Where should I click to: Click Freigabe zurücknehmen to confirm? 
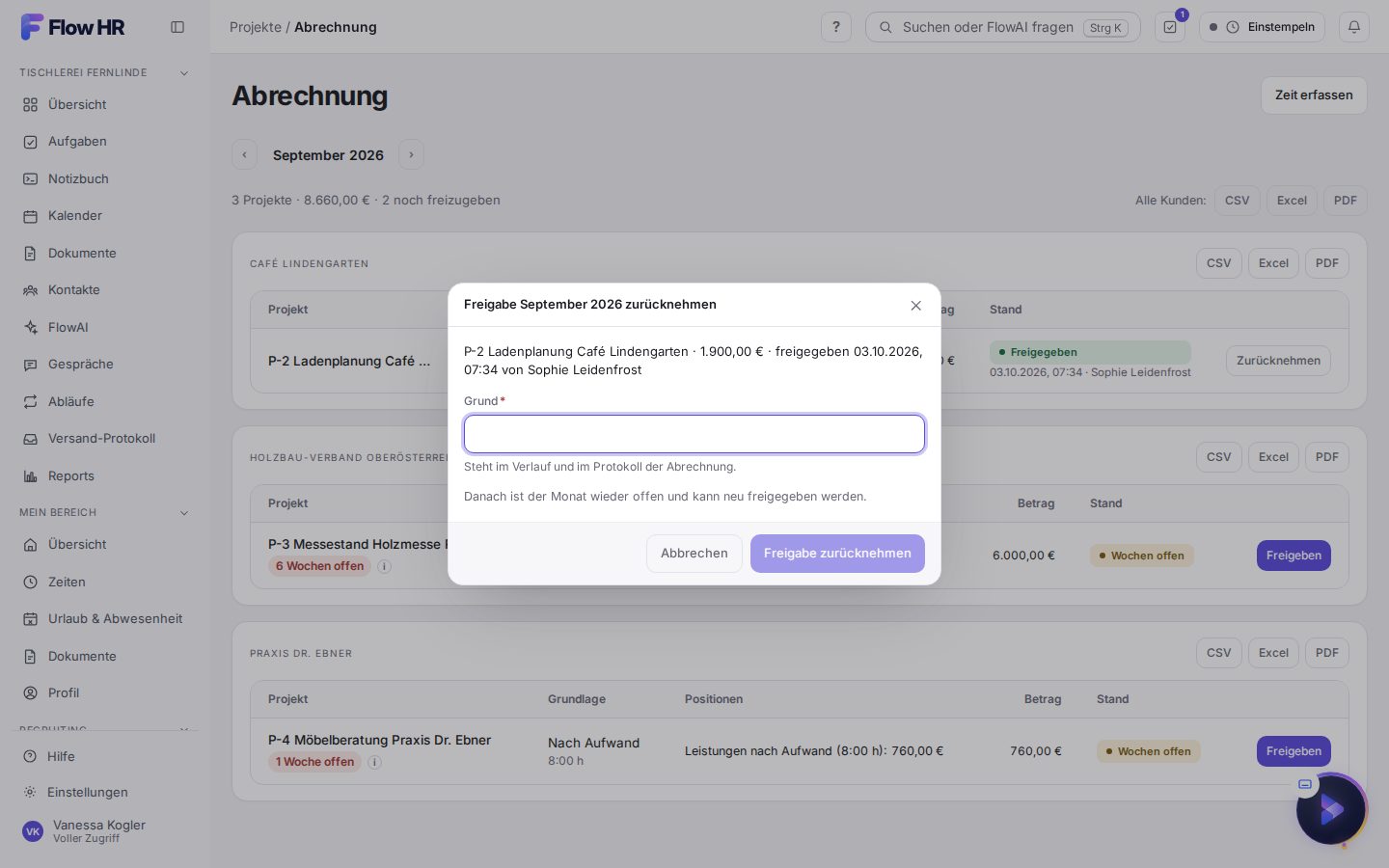(837, 554)
